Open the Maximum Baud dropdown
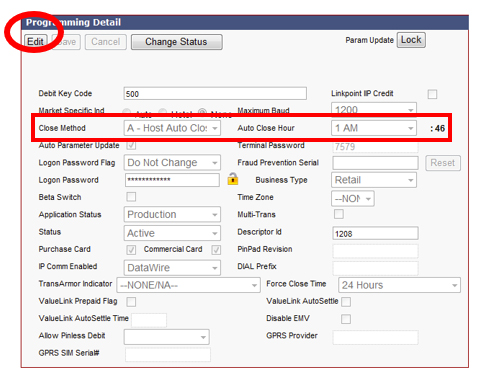This screenshot has height=384, width=491. click(x=374, y=109)
